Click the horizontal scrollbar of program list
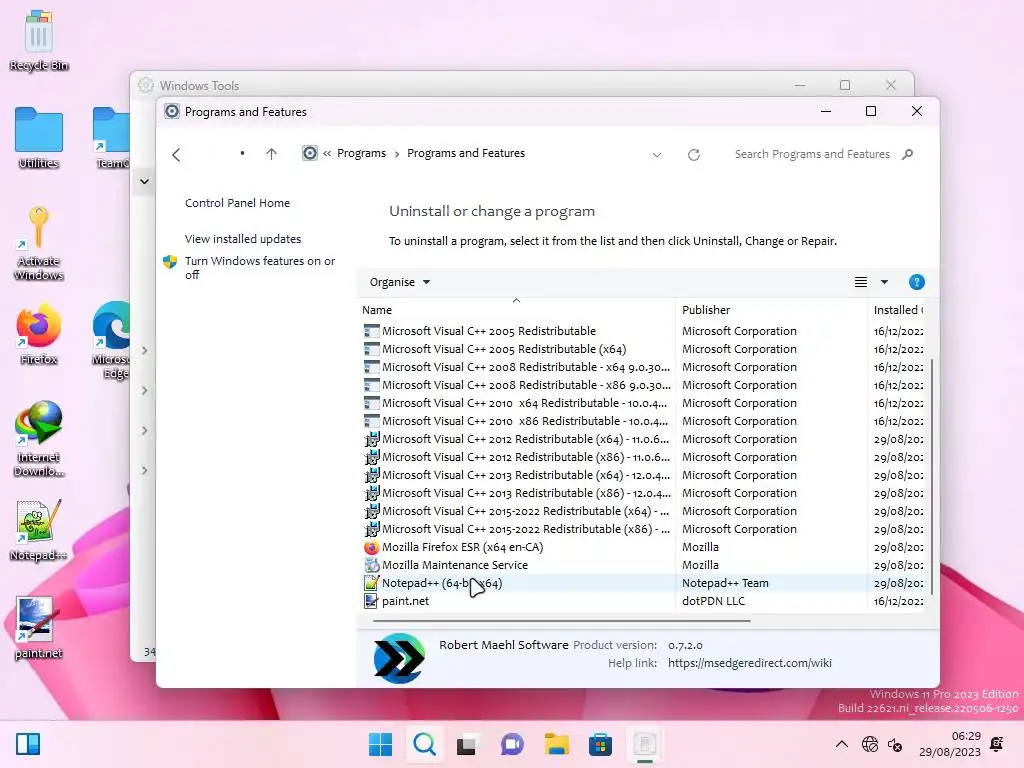Viewport: 1024px width, 768px height. [562, 620]
